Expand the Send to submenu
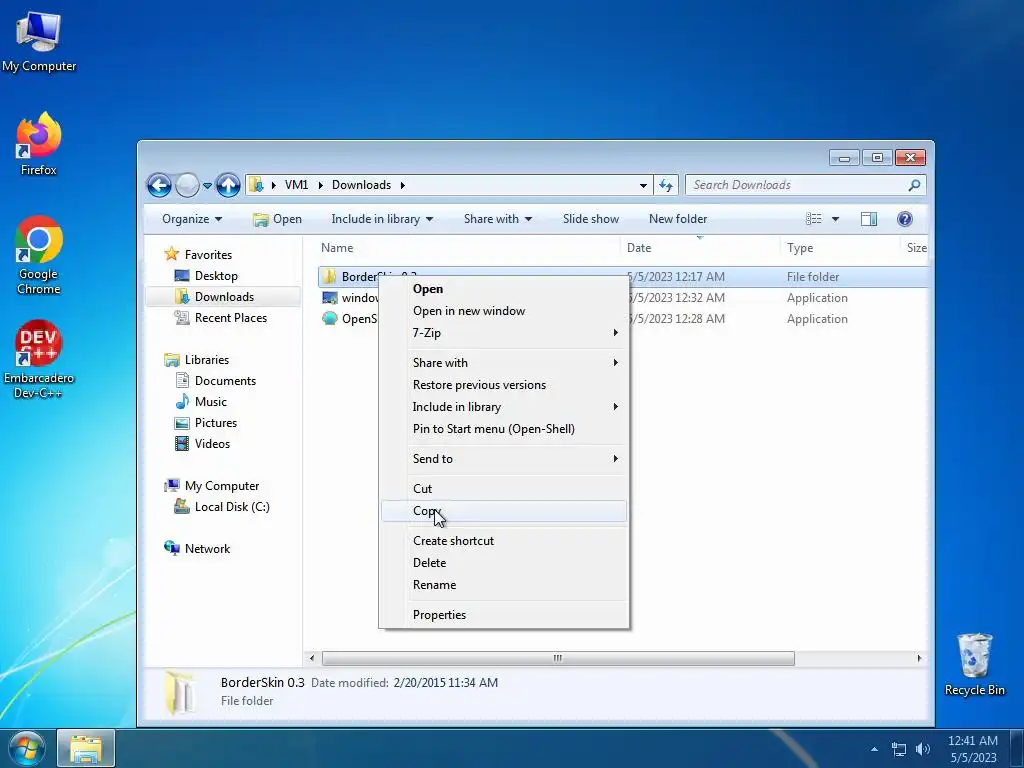1024x768 pixels. pos(504,459)
